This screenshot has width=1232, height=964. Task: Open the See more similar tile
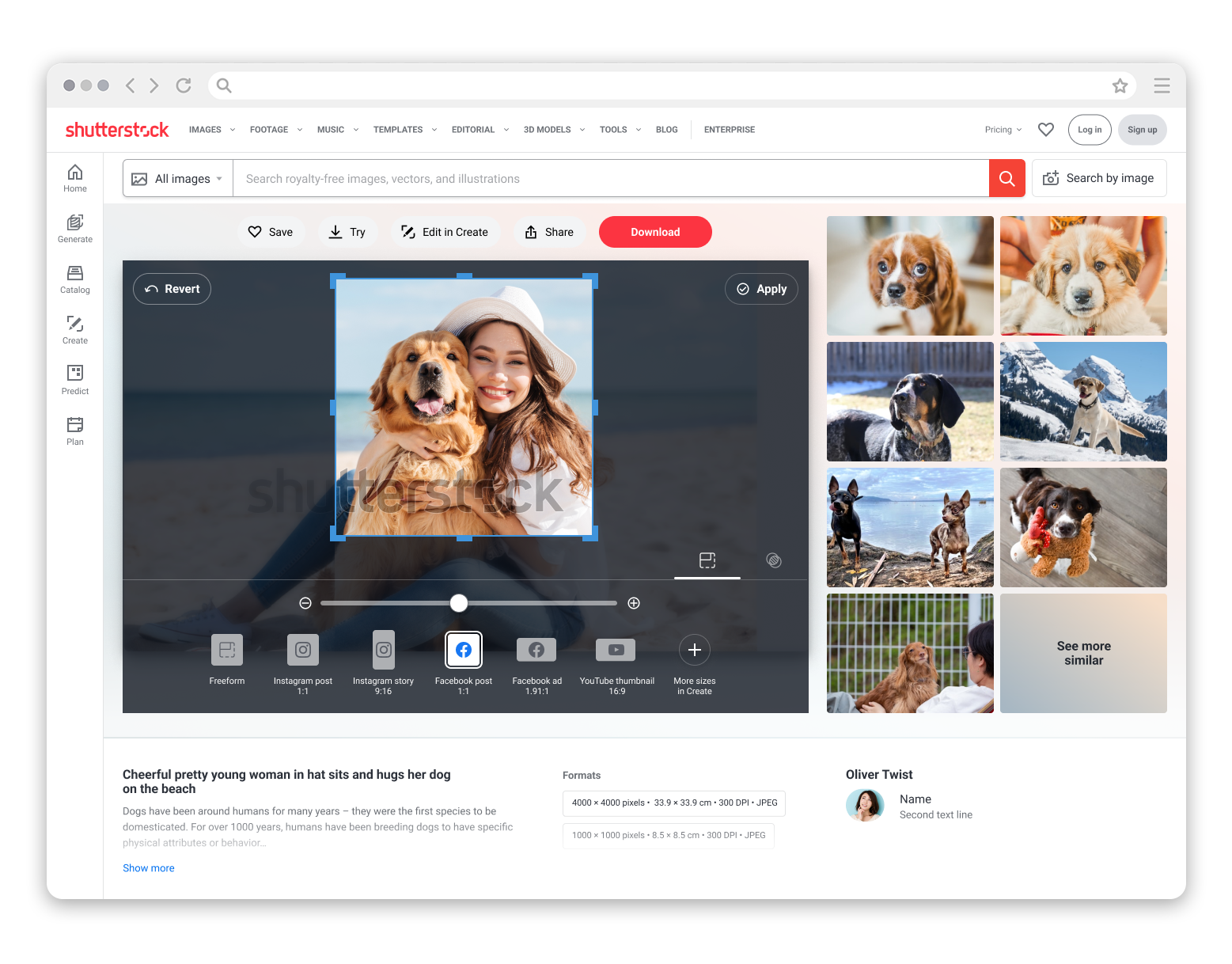[1083, 653]
